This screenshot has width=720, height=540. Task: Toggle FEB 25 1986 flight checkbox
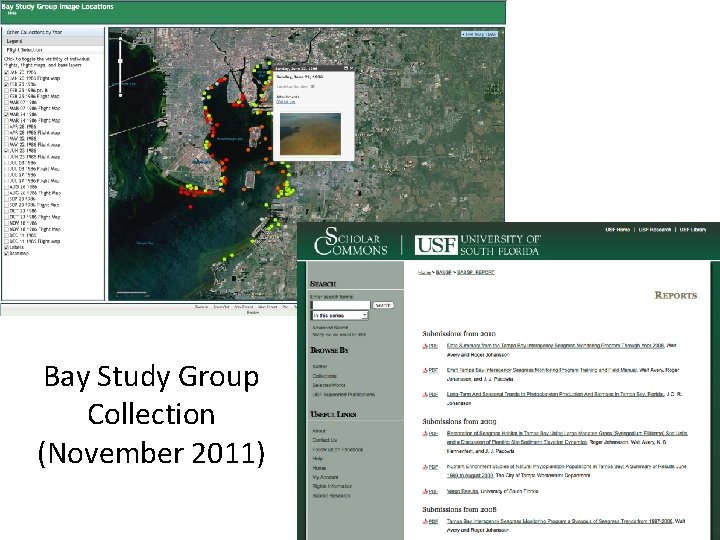point(6,84)
